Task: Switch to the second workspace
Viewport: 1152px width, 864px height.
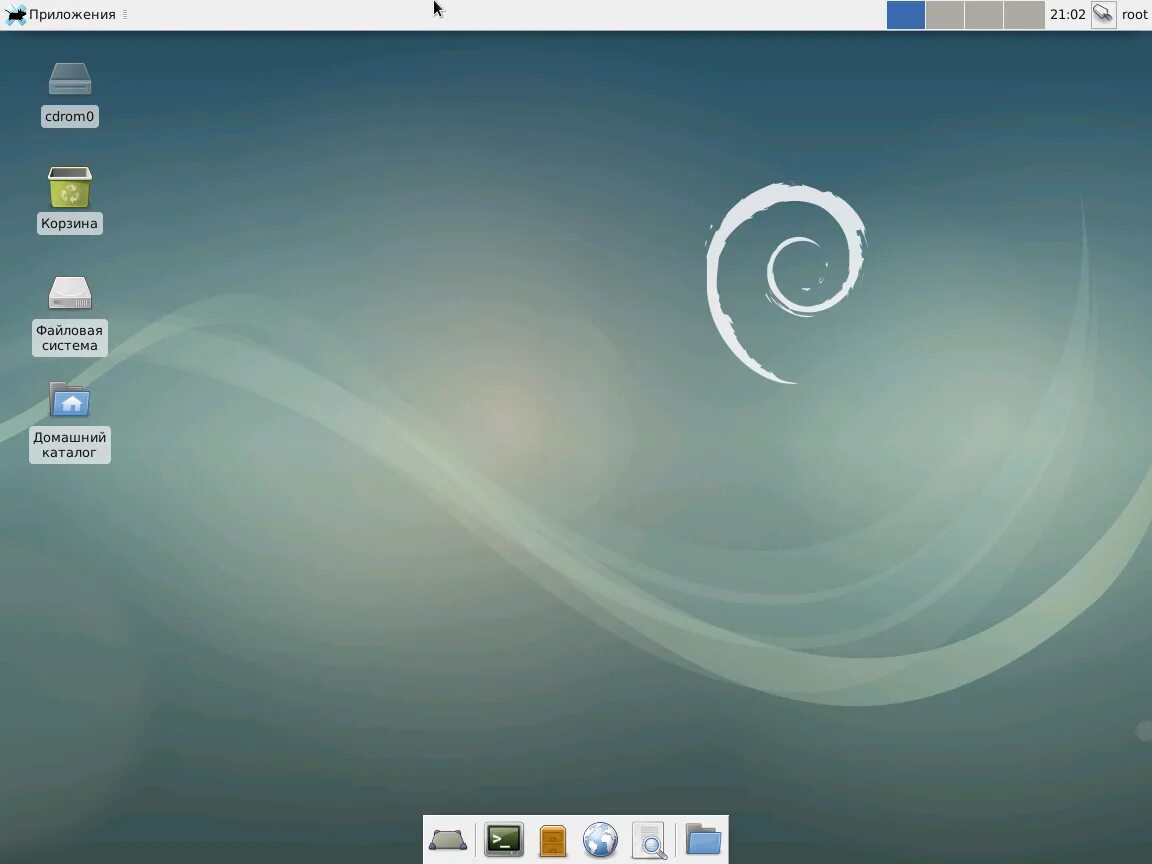Action: 945,15
